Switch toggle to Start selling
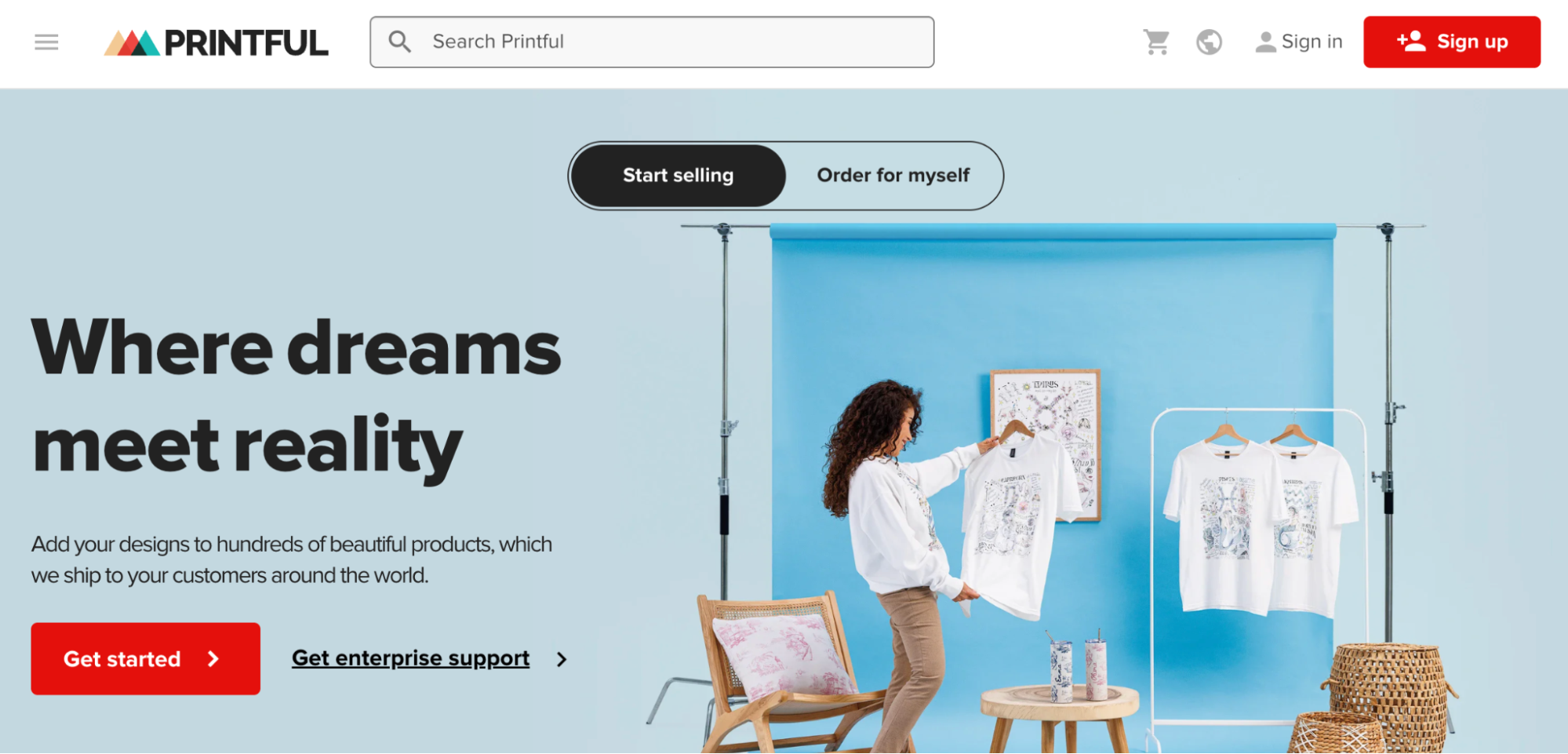 (678, 176)
